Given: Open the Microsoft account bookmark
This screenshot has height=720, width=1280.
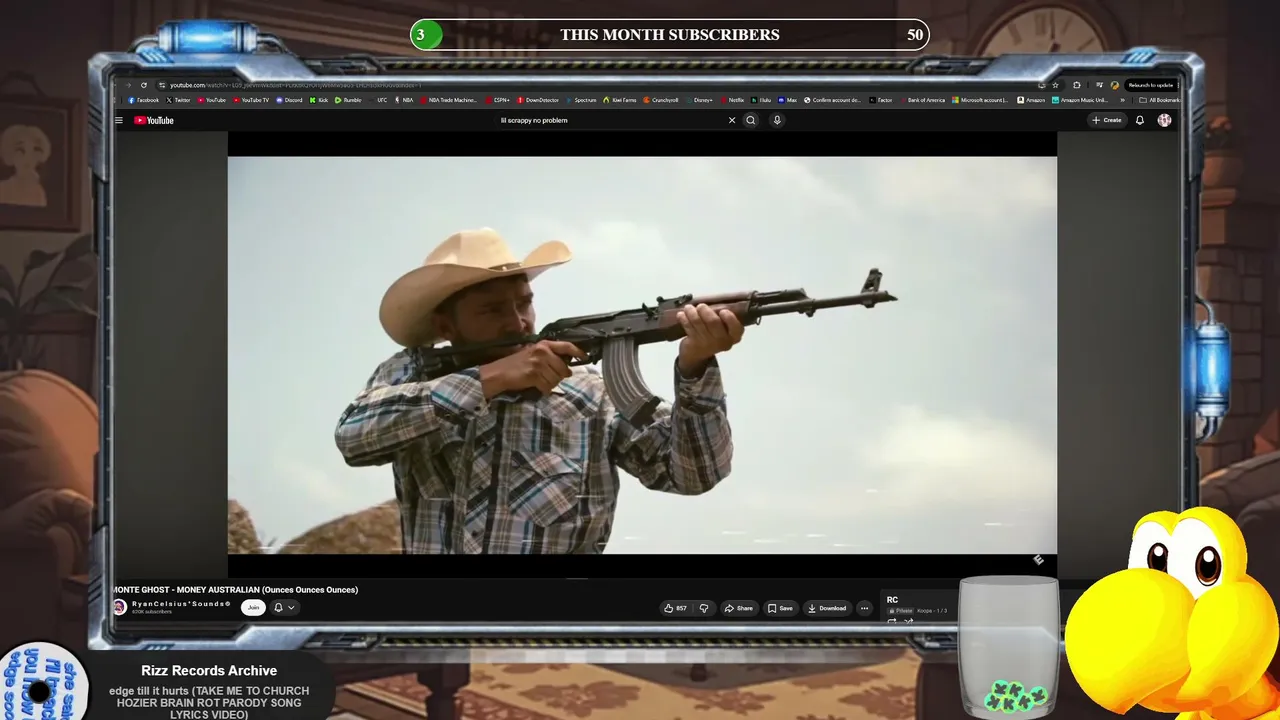Looking at the screenshot, I should point(981,100).
